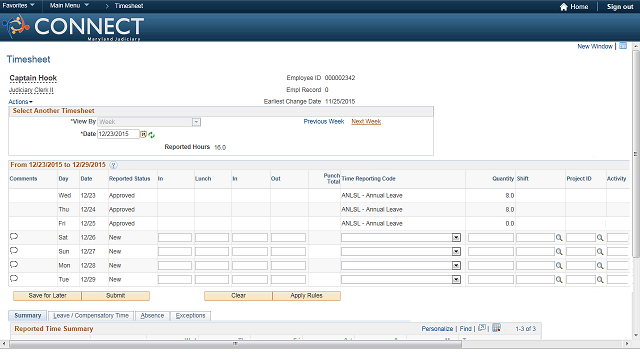640x360 pixels.
Task: Click the green refresh timesheet icon
Action: [x=152, y=135]
